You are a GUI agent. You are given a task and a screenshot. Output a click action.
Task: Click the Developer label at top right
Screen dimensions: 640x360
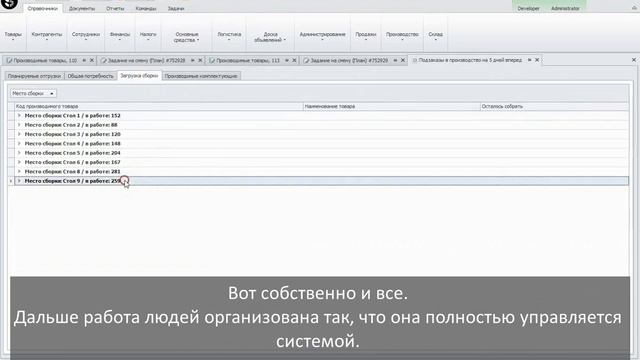[528, 8]
